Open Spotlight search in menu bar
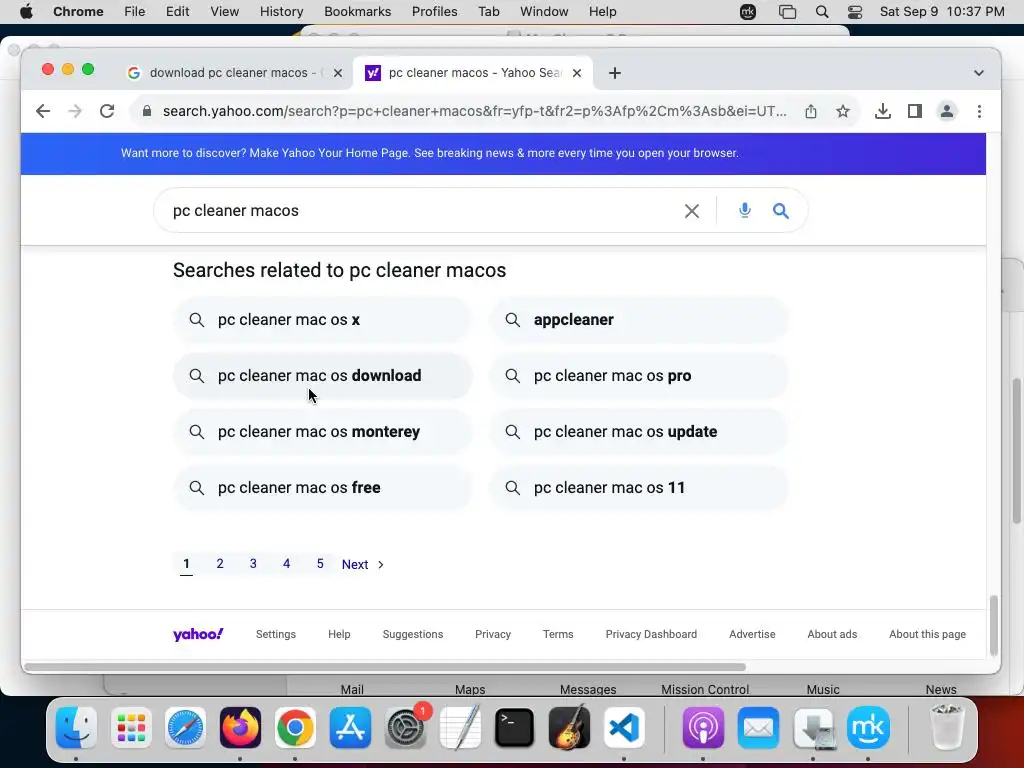This screenshot has height=768, width=1024. point(822,12)
